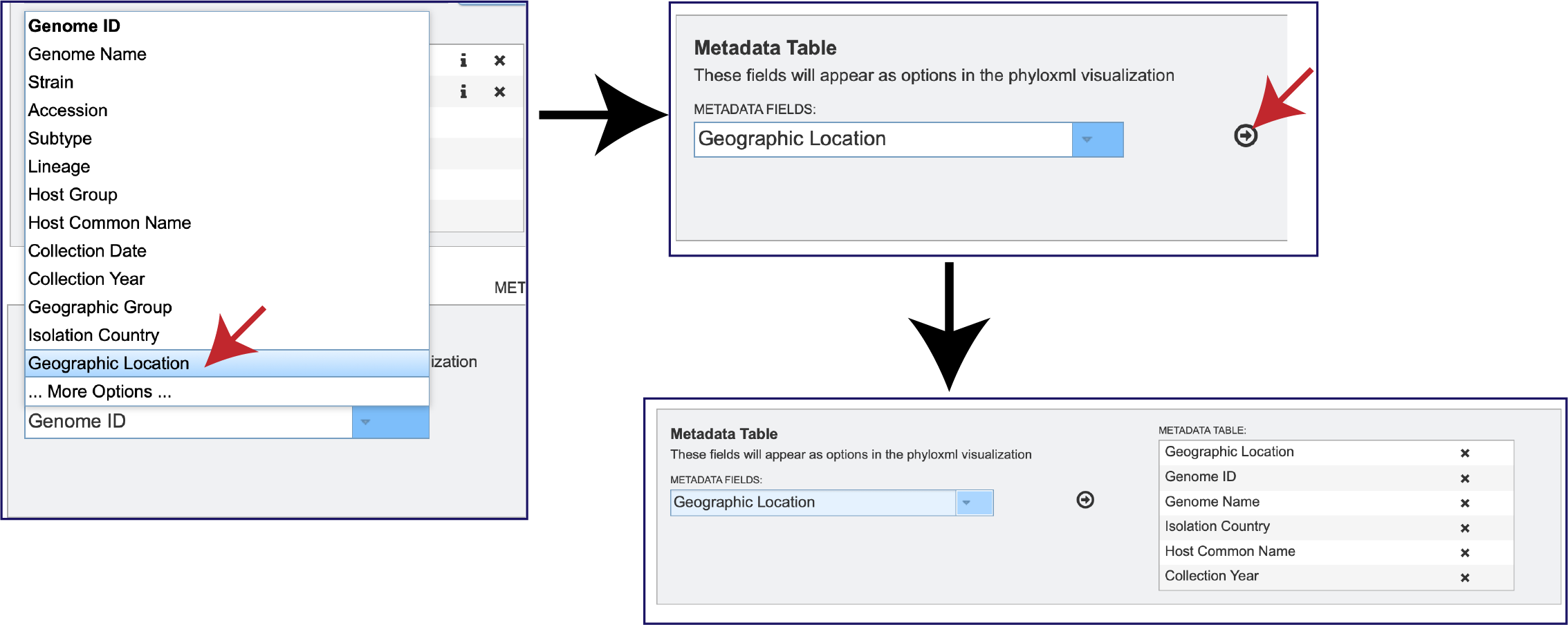Select Host Group from the field list

72,194
